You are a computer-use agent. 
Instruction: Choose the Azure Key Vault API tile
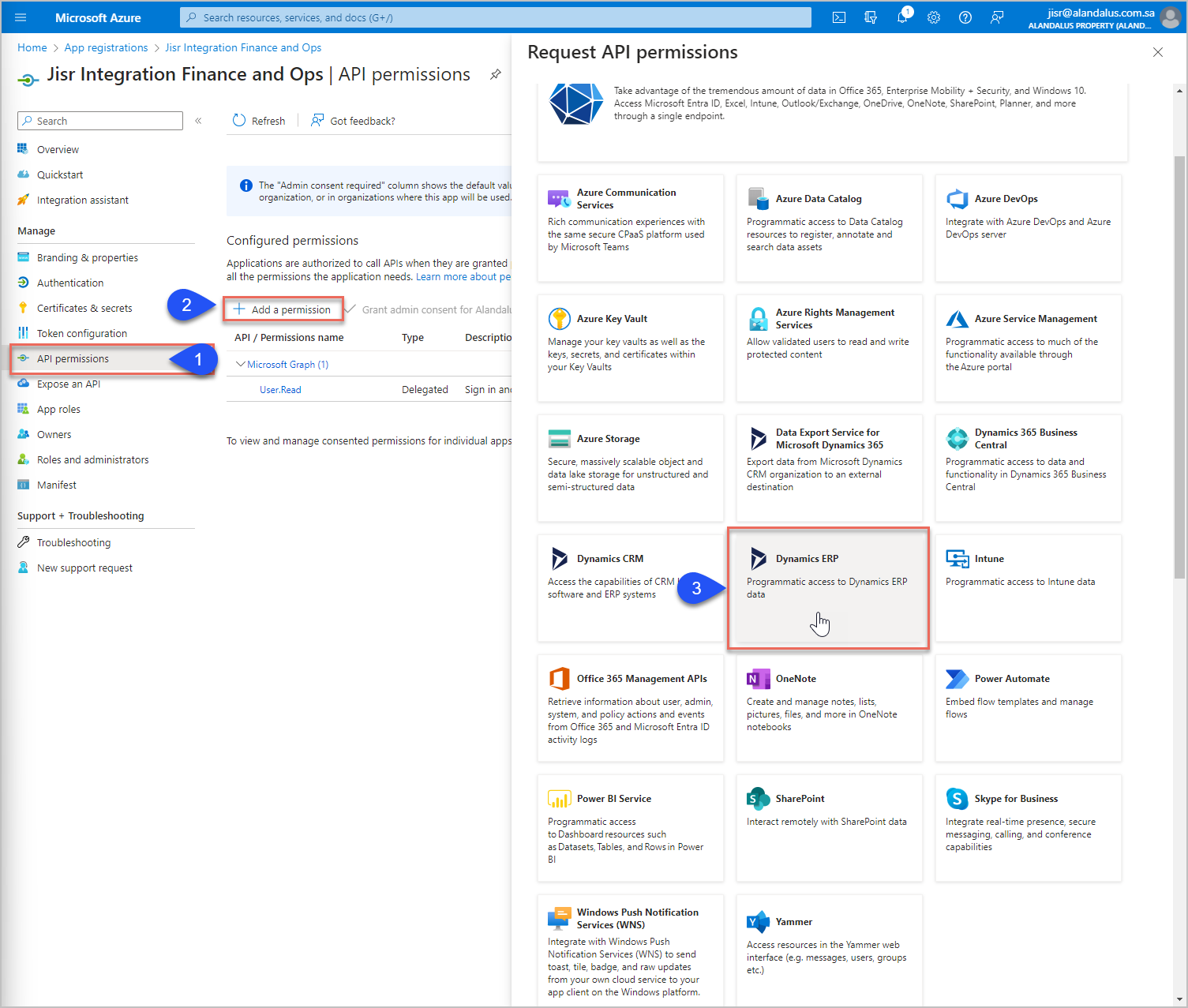[x=630, y=347]
